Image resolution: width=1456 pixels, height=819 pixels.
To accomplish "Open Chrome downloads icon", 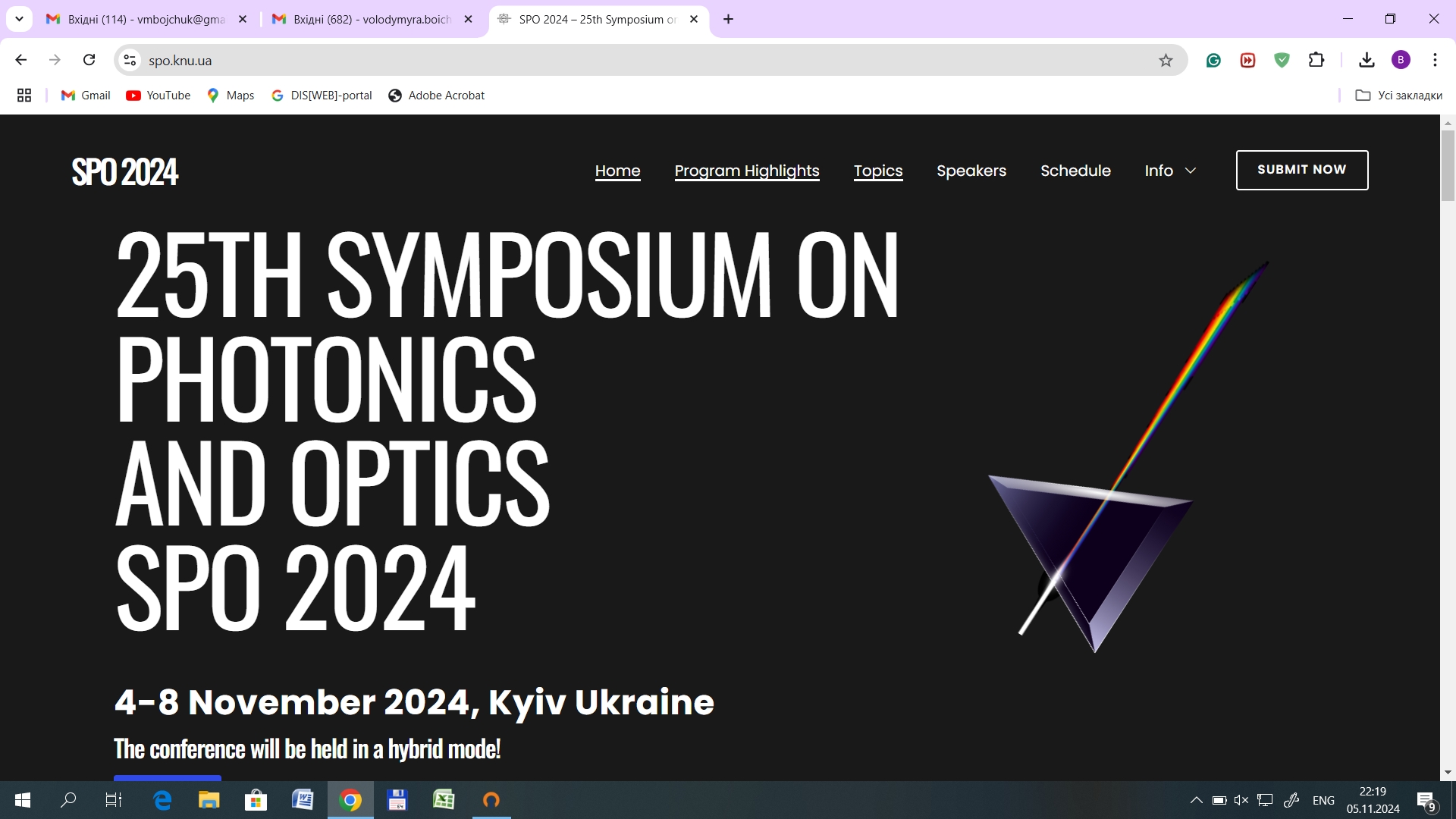I will [1367, 60].
